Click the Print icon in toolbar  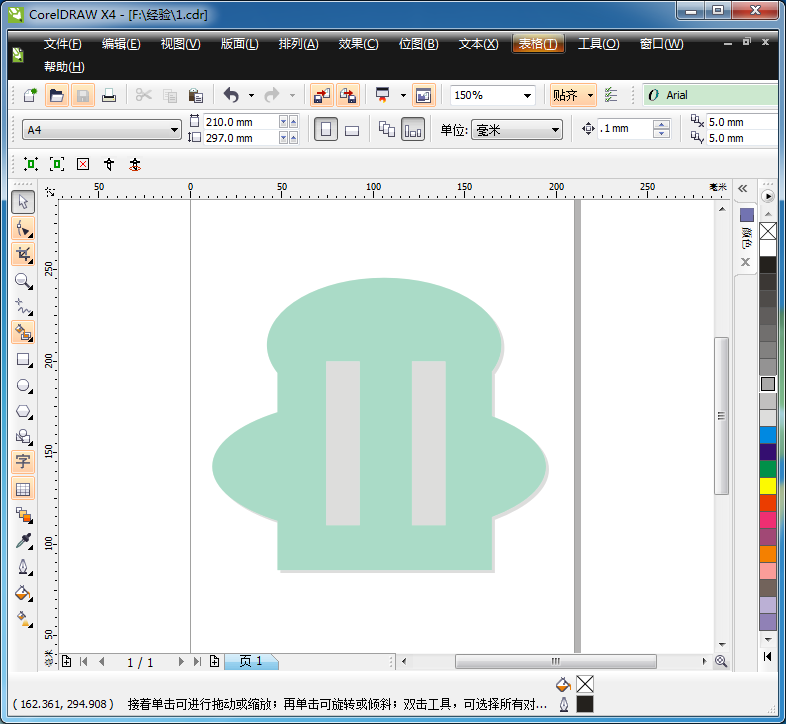click(109, 95)
